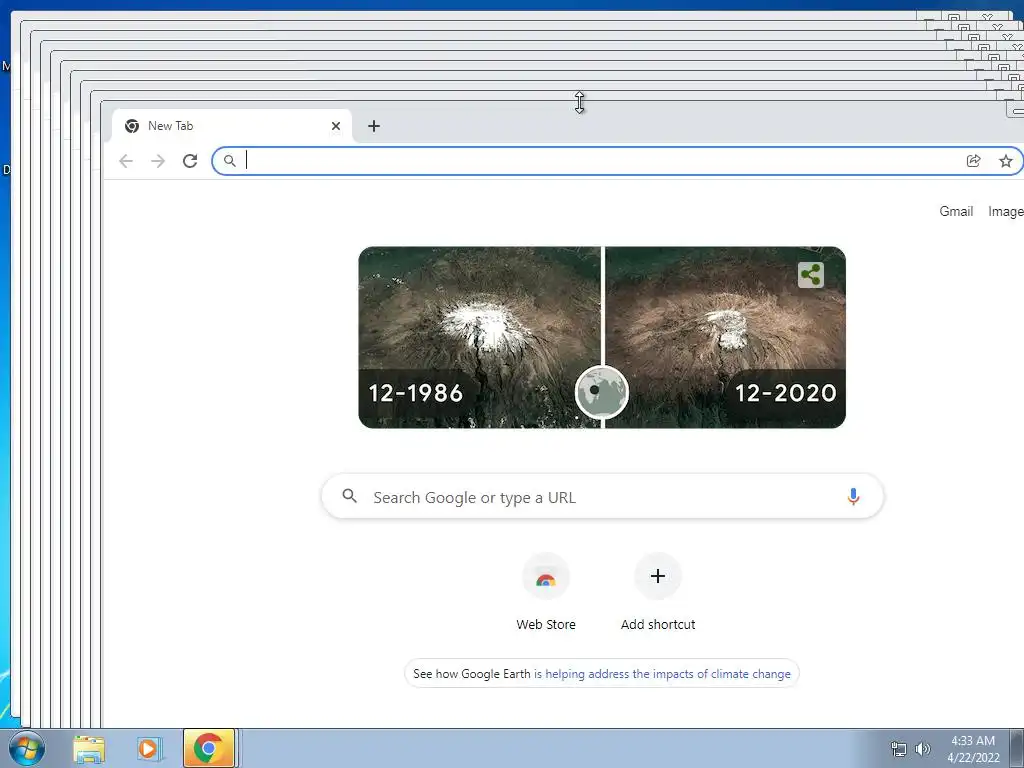1024x768 pixels.
Task: Click the 12-1986 Kilimanjaro doodle image
Action: pyautogui.click(x=479, y=337)
